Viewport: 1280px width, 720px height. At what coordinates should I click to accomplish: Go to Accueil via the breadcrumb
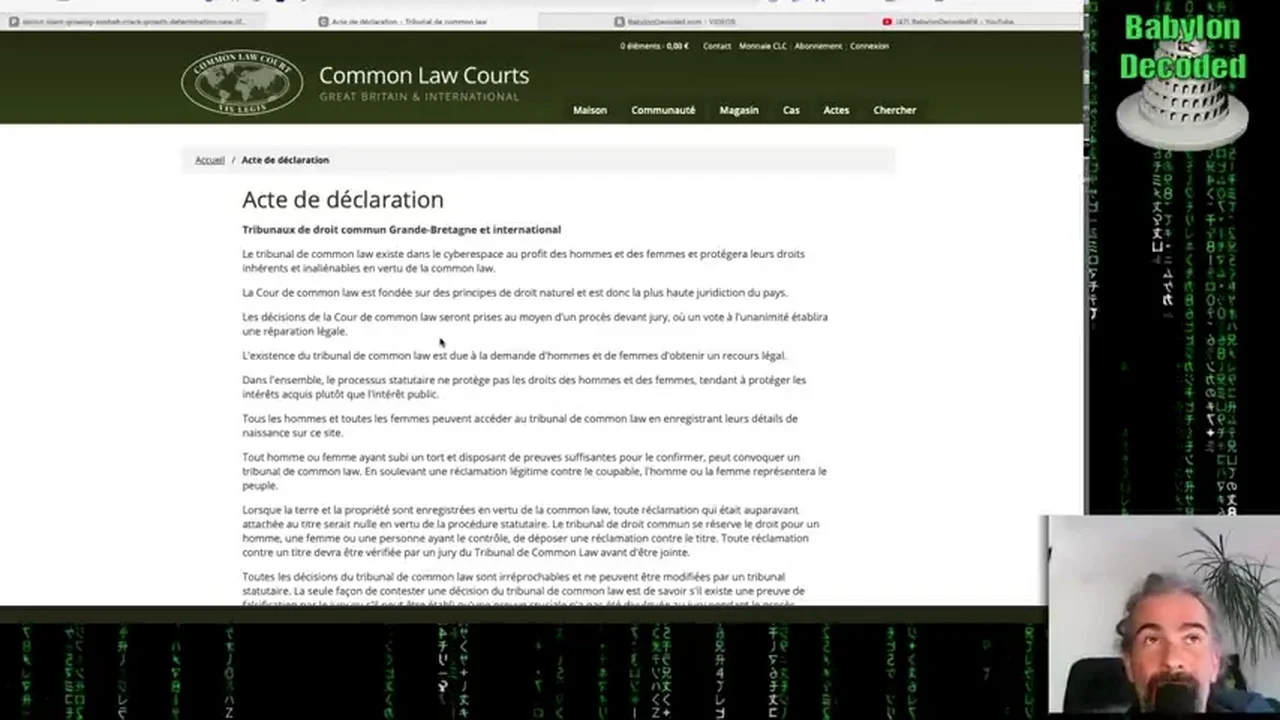click(x=210, y=160)
